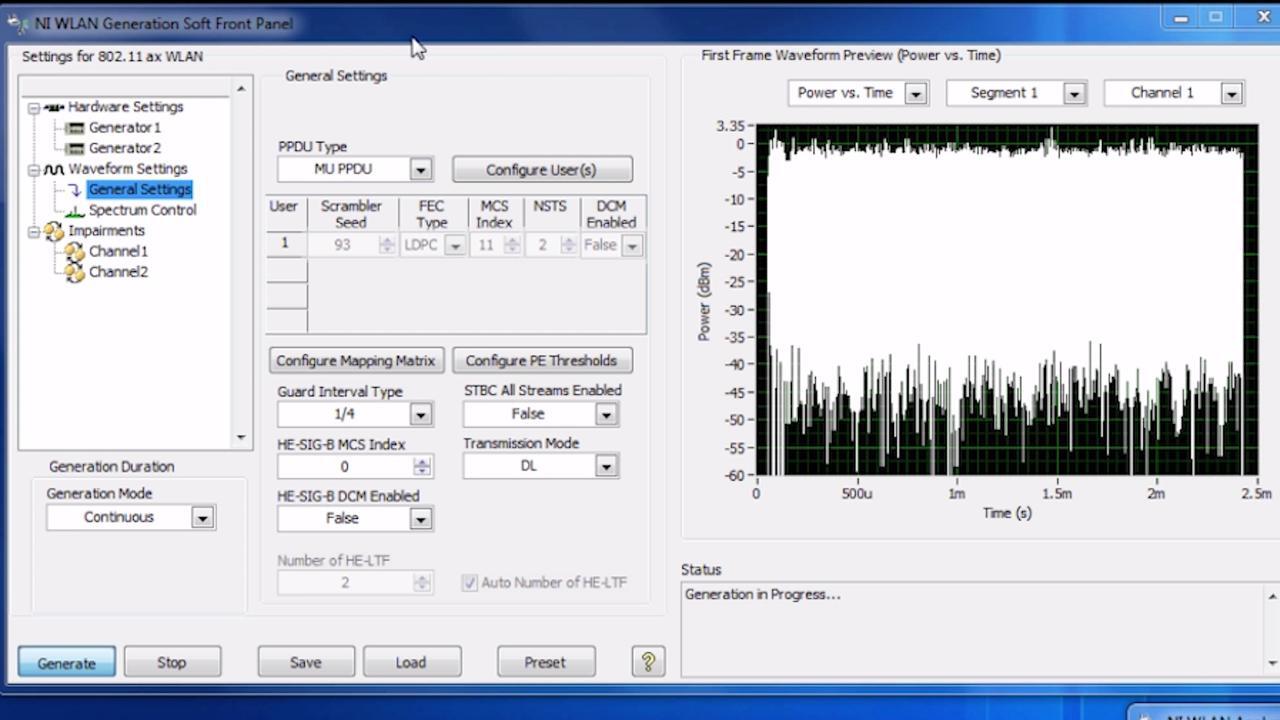The width and height of the screenshot is (1280, 720).
Task: Click the Scrambler Seed stepper arrows
Action: click(387, 246)
